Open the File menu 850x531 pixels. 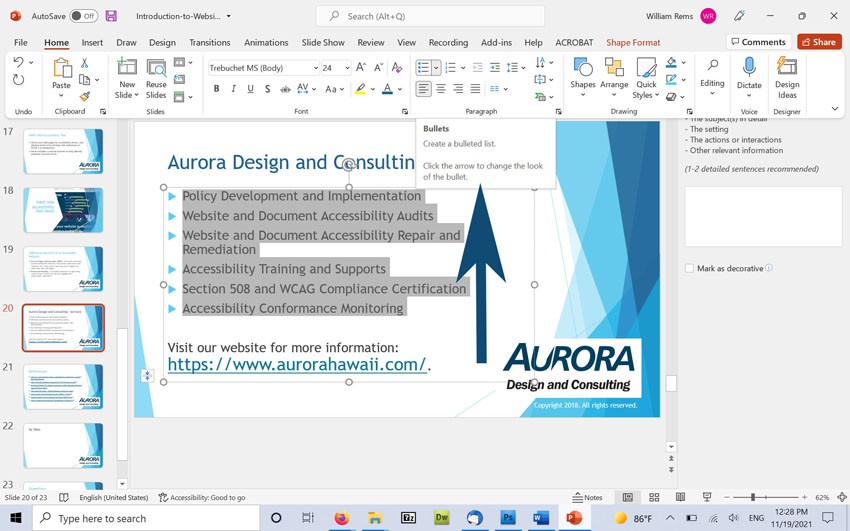(x=21, y=42)
